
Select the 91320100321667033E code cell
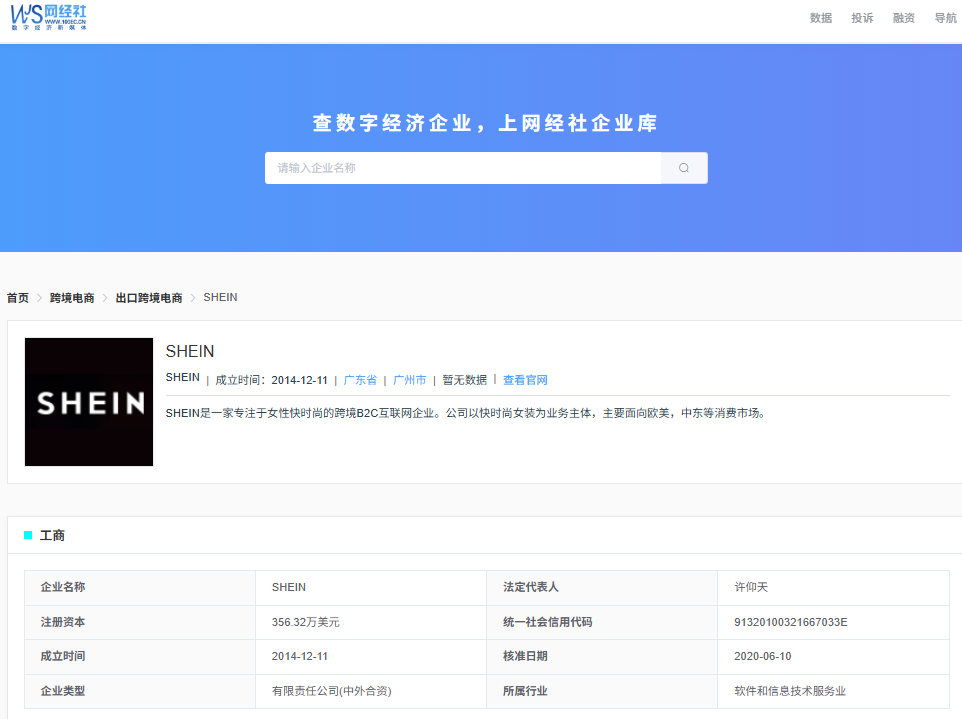tap(833, 623)
